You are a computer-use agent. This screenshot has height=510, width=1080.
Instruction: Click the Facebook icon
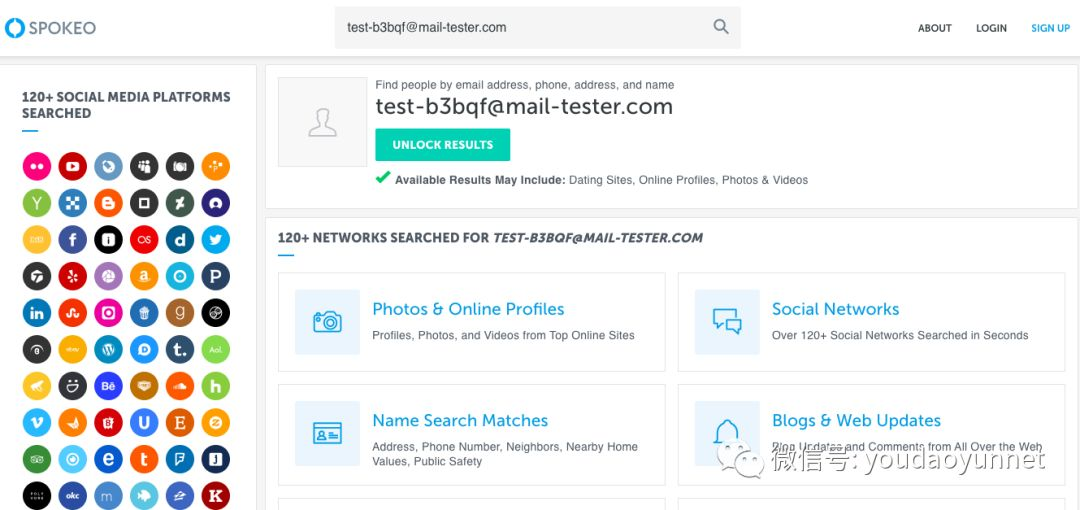[x=72, y=239]
